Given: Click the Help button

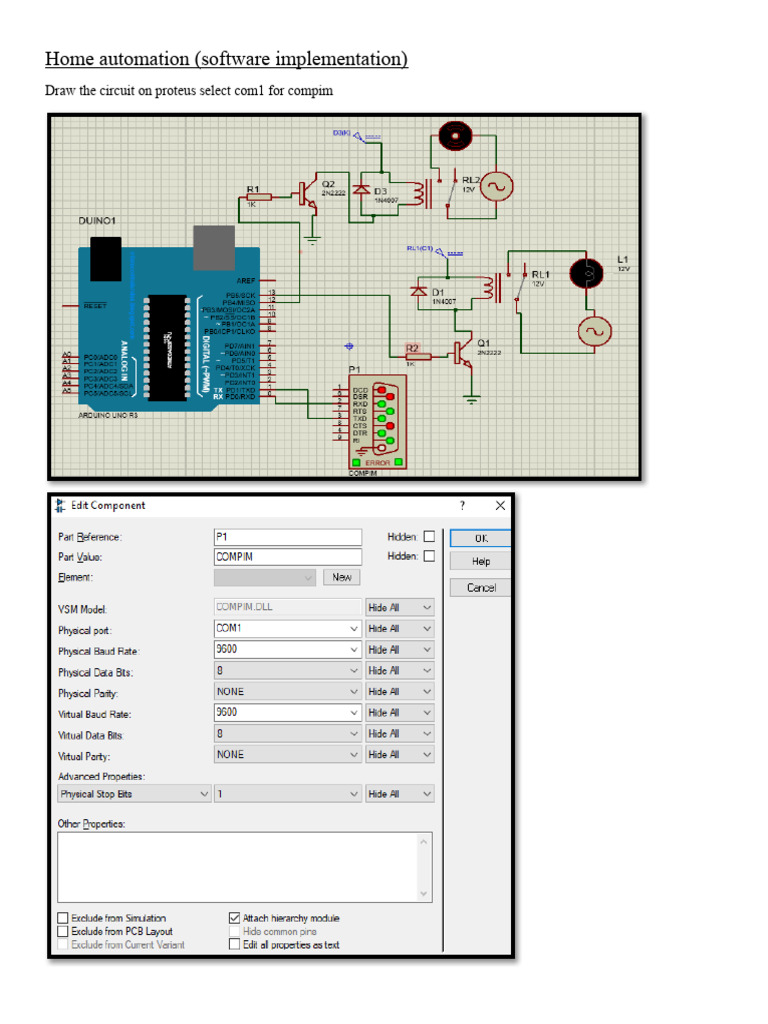Looking at the screenshot, I should pos(481,562).
